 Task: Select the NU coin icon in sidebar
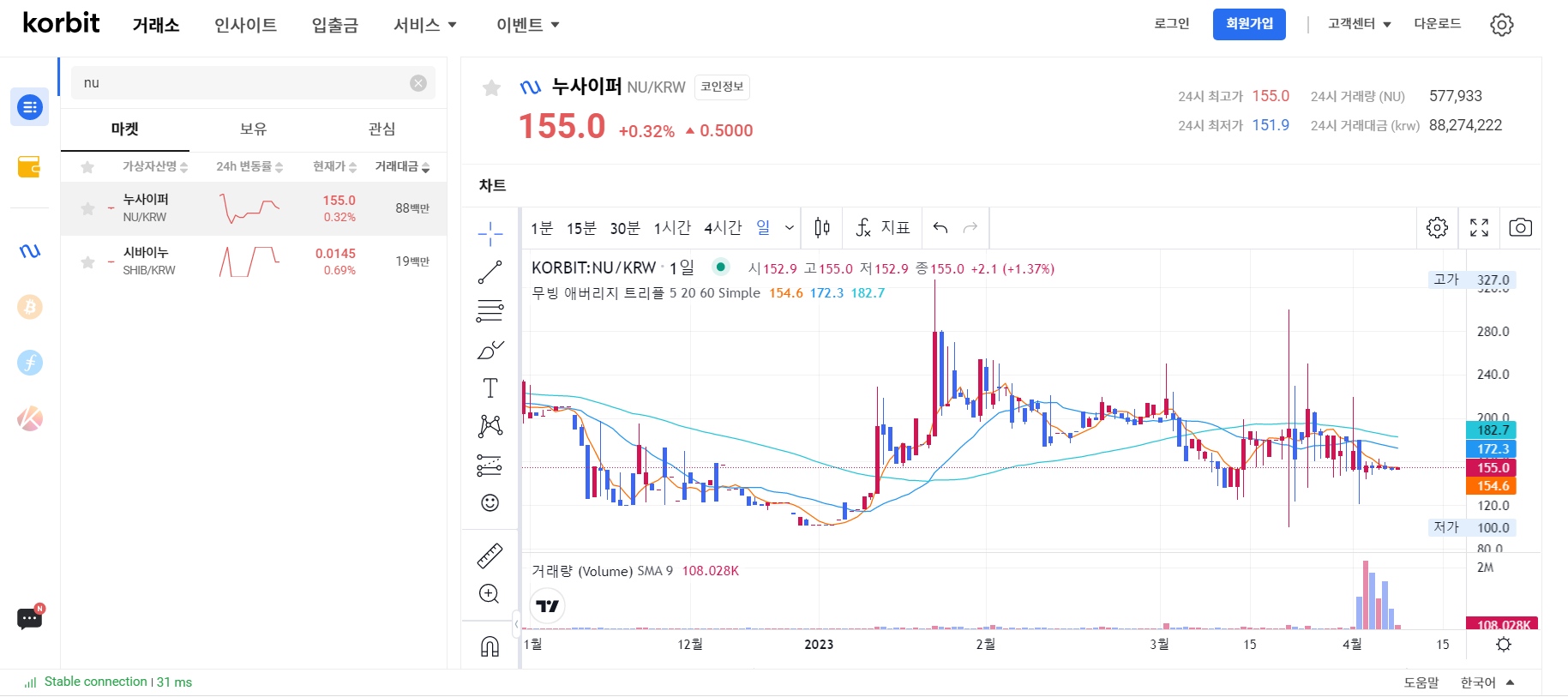(x=30, y=251)
